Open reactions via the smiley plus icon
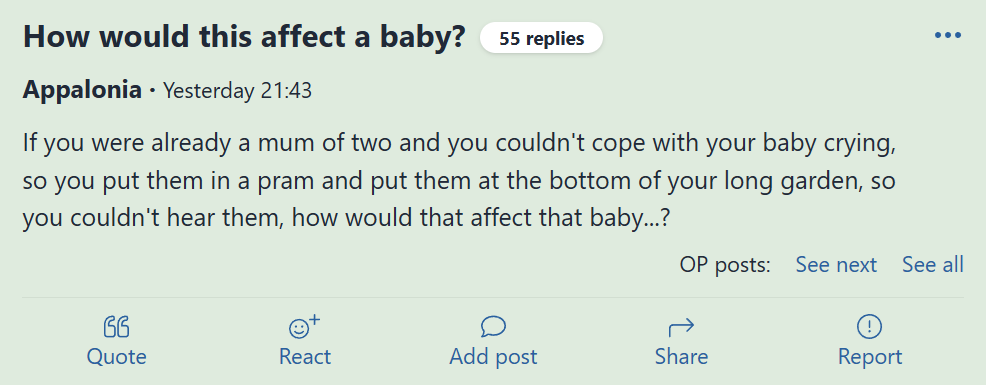Image resolution: width=986 pixels, height=385 pixels. 304,326
